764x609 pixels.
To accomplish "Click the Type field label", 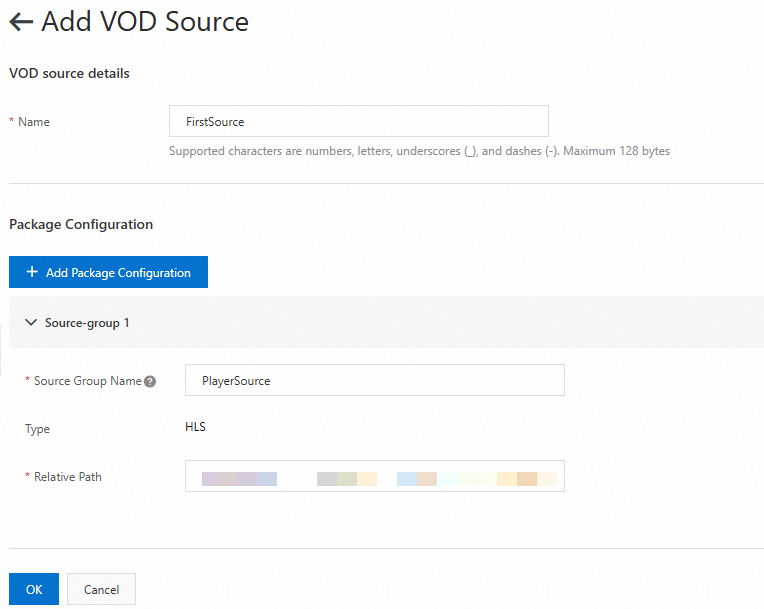I will [37, 429].
